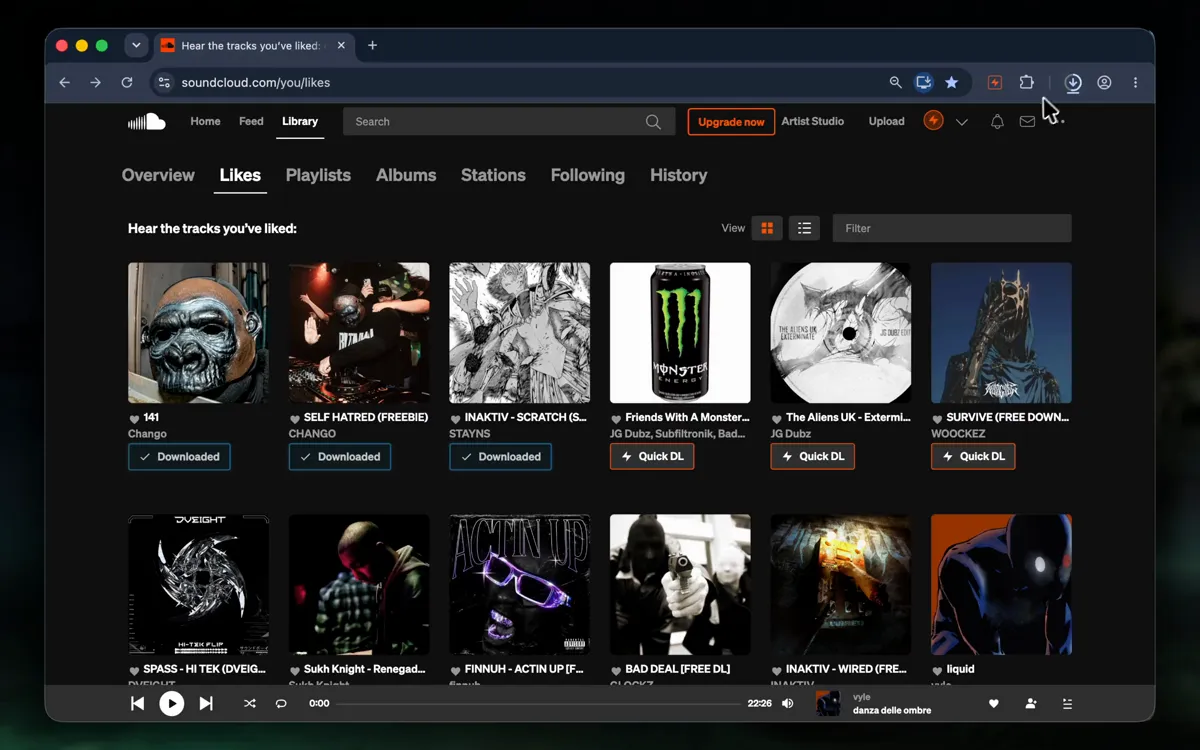Toggle shuffle in player bar
The height and width of the screenshot is (750, 1200).
(x=250, y=704)
